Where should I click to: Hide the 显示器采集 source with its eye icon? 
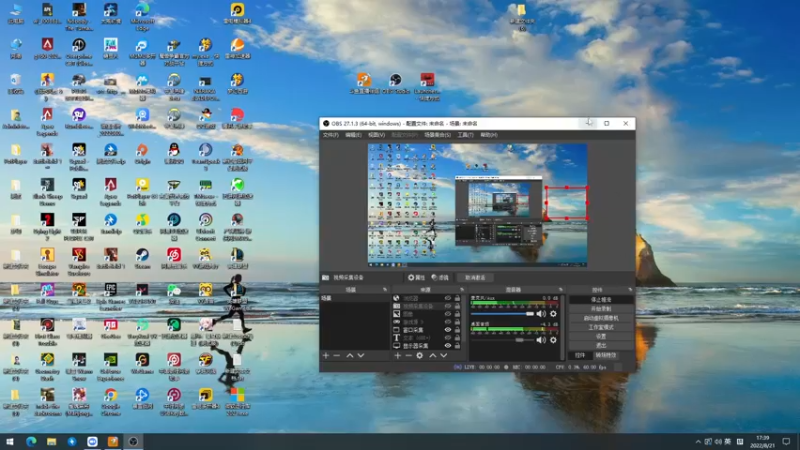448,345
